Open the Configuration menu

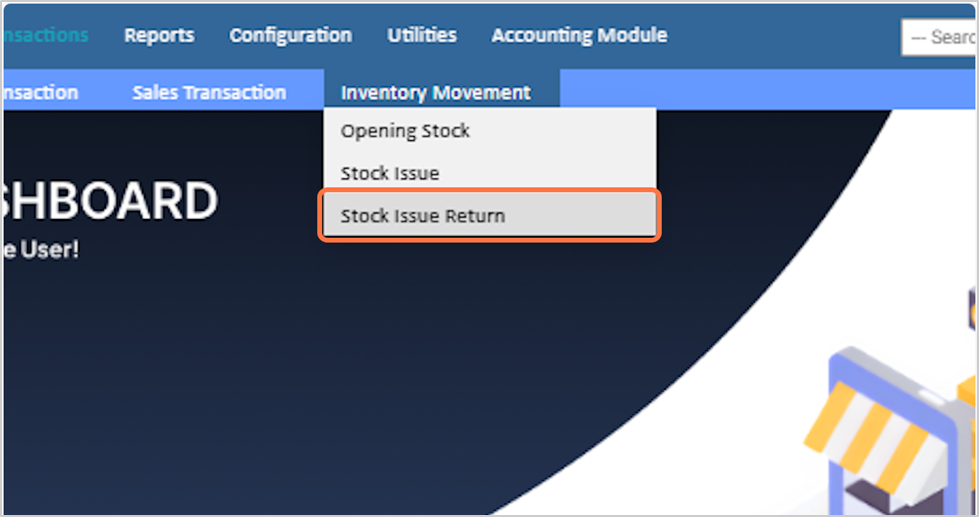pos(290,35)
